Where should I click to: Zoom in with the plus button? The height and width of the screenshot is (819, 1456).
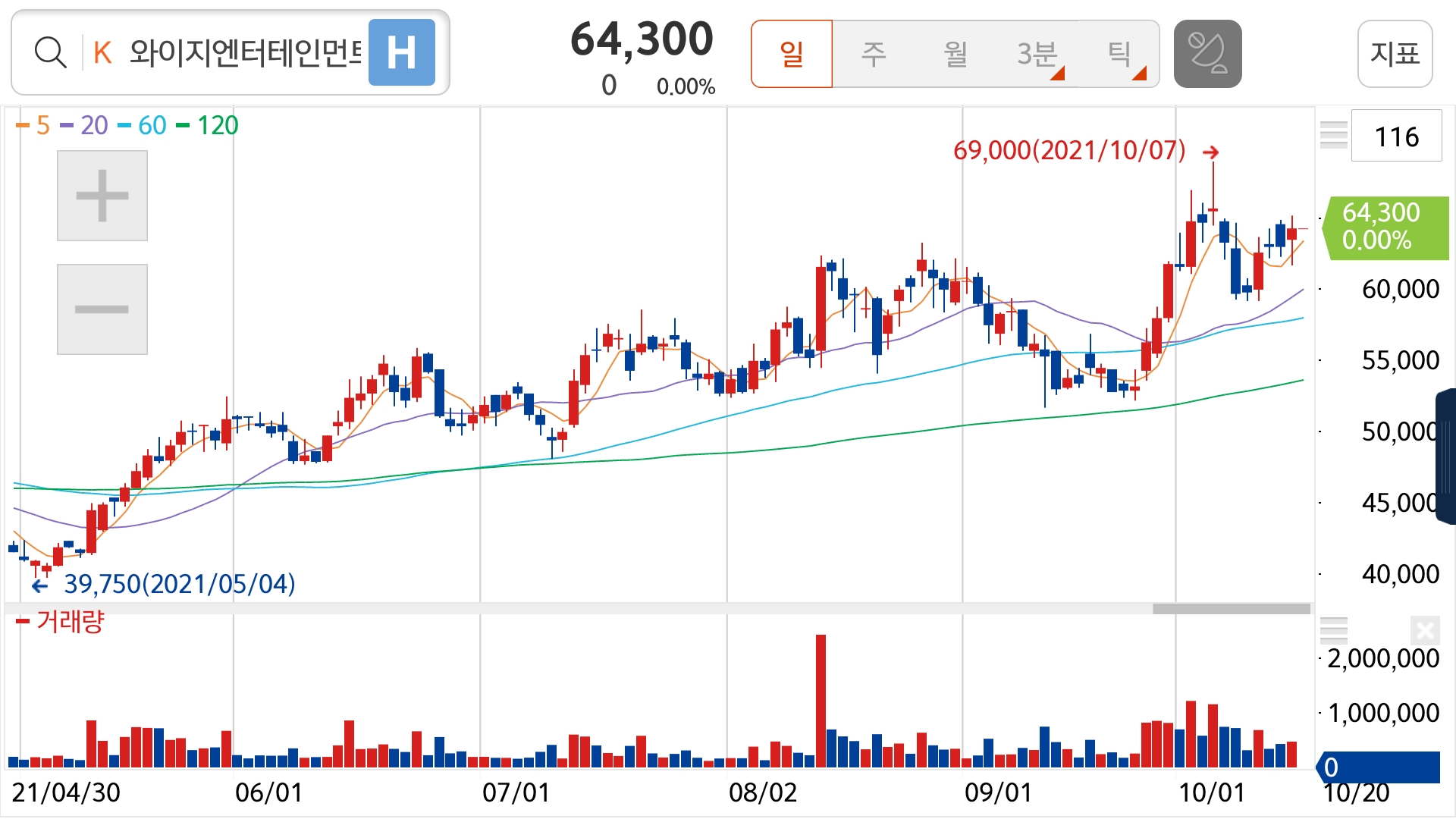click(x=102, y=196)
